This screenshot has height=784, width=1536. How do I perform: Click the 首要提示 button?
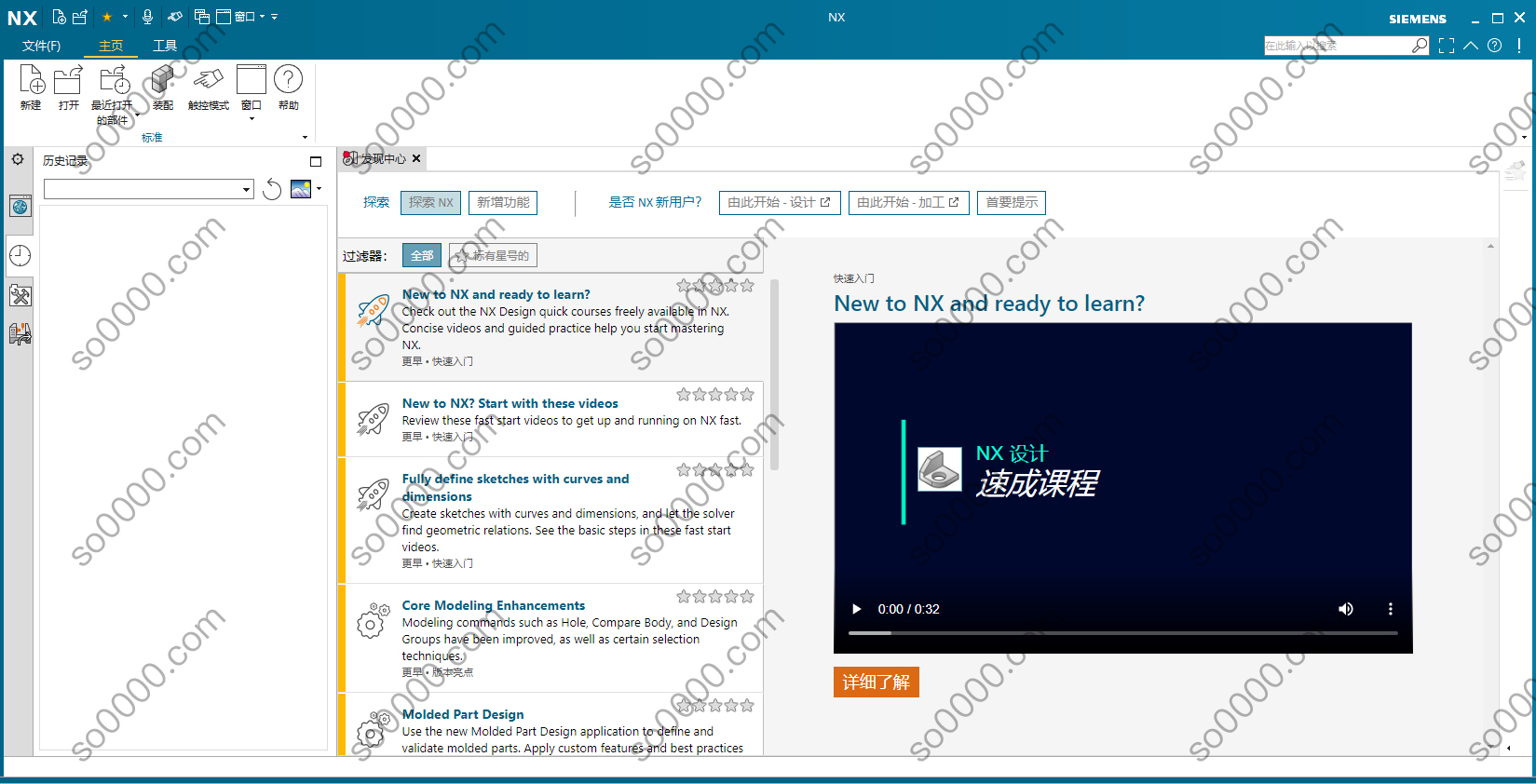pyautogui.click(x=1012, y=202)
